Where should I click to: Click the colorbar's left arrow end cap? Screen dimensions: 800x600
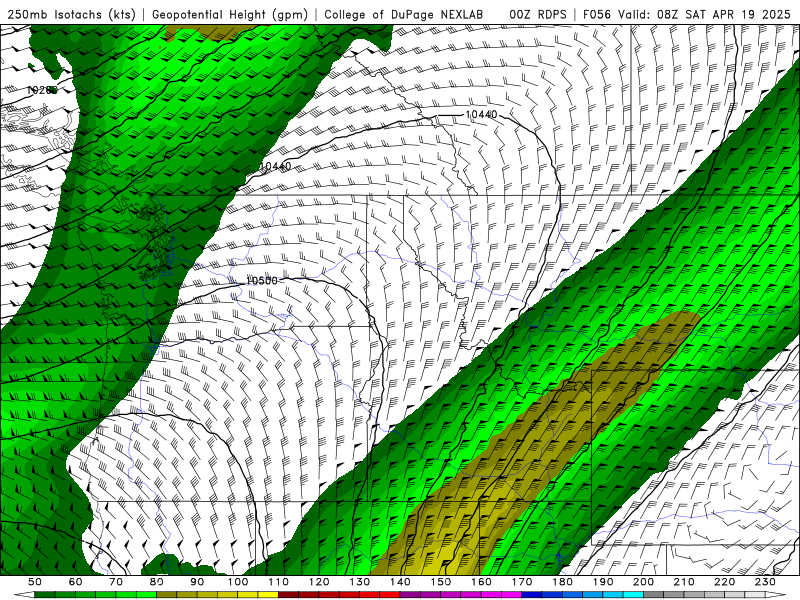click(24, 595)
